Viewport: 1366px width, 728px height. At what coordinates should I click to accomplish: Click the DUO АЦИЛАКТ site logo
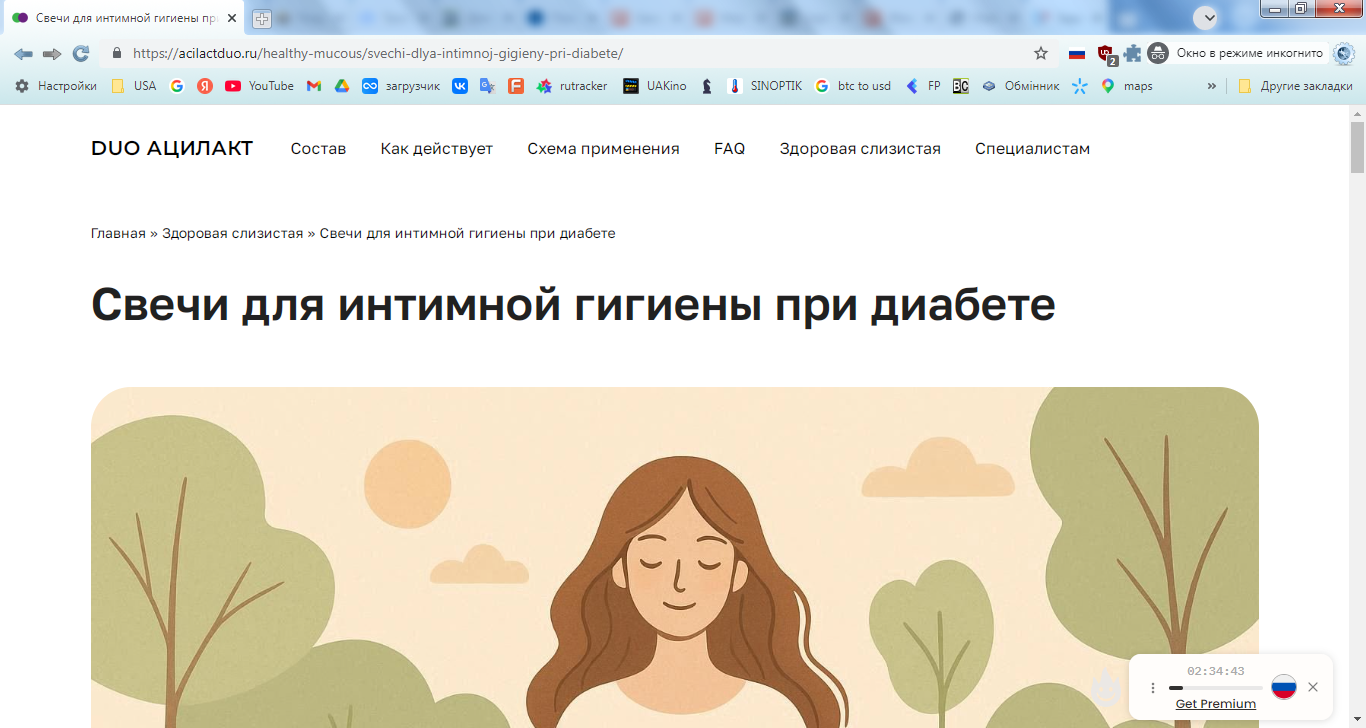click(x=172, y=149)
